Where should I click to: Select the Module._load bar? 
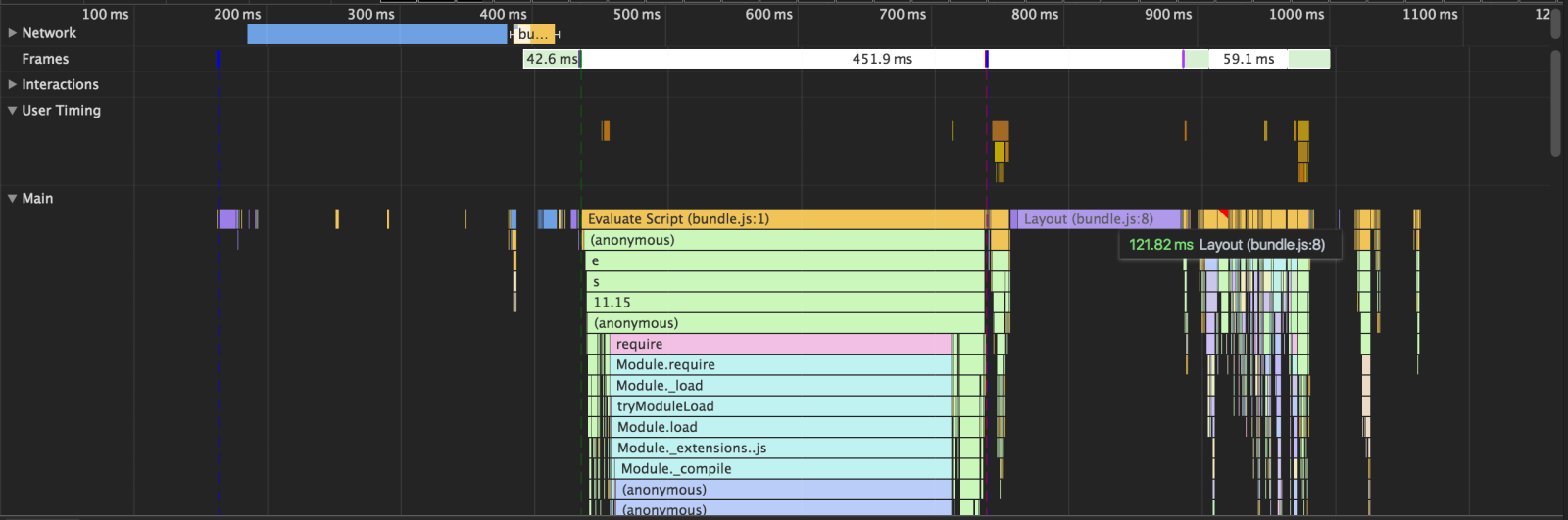coord(781,386)
